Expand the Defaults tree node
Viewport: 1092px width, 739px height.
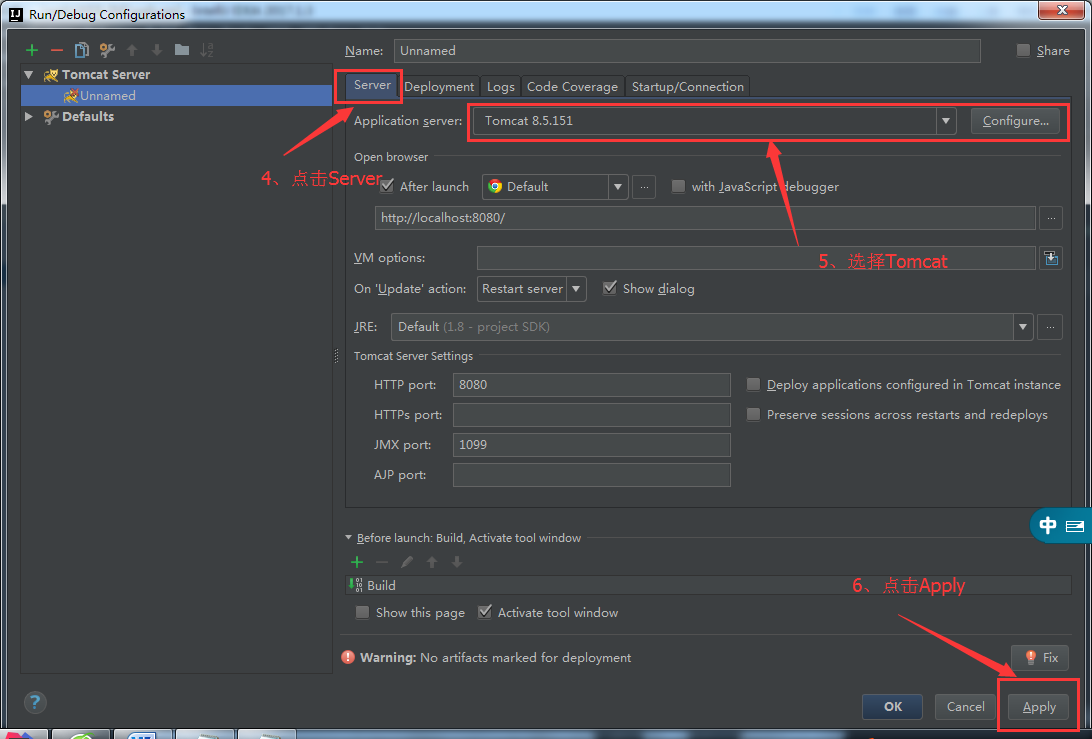29,116
